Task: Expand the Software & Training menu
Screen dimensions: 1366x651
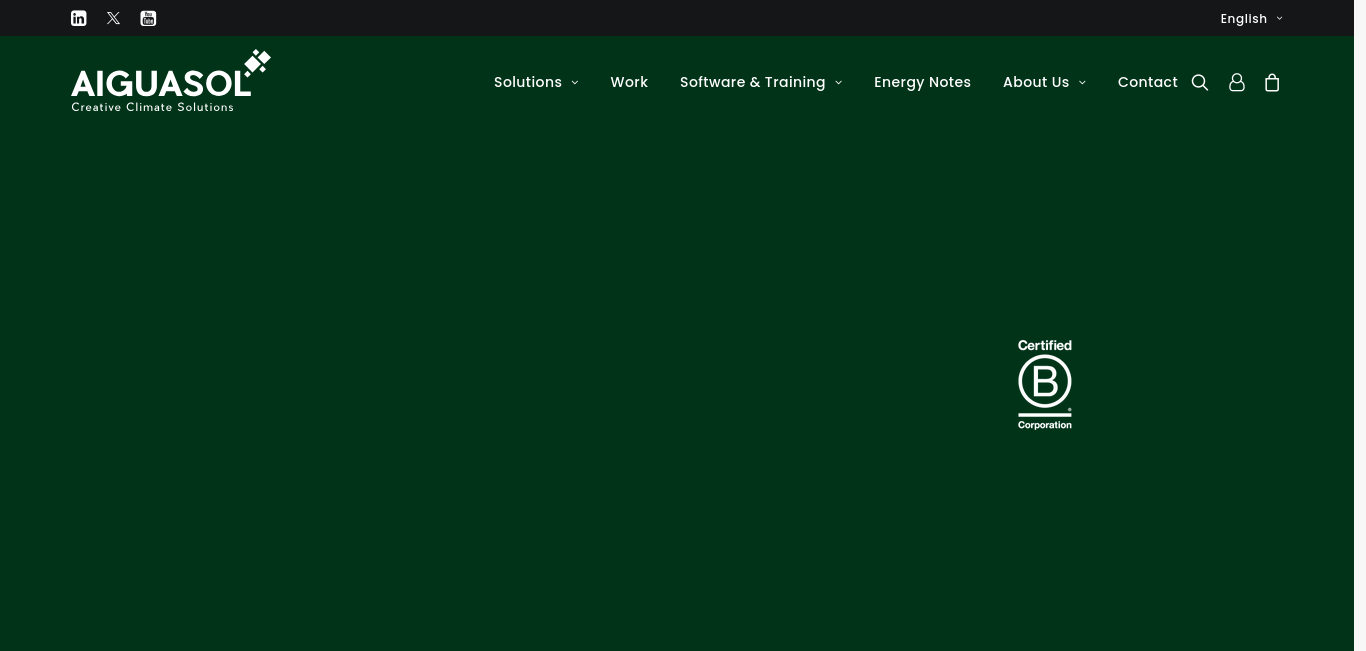Action: pyautogui.click(x=761, y=82)
